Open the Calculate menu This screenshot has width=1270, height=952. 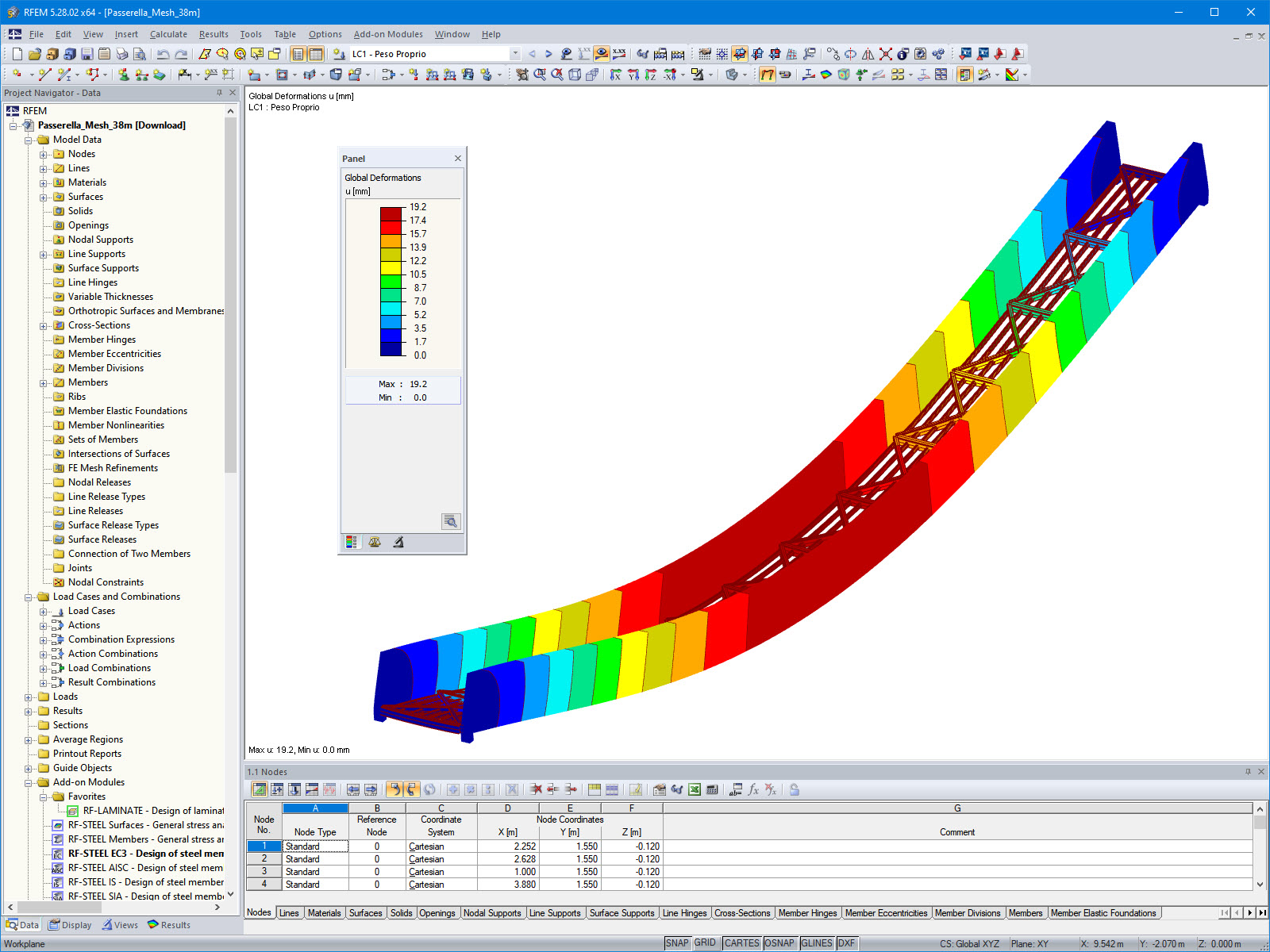(x=168, y=34)
